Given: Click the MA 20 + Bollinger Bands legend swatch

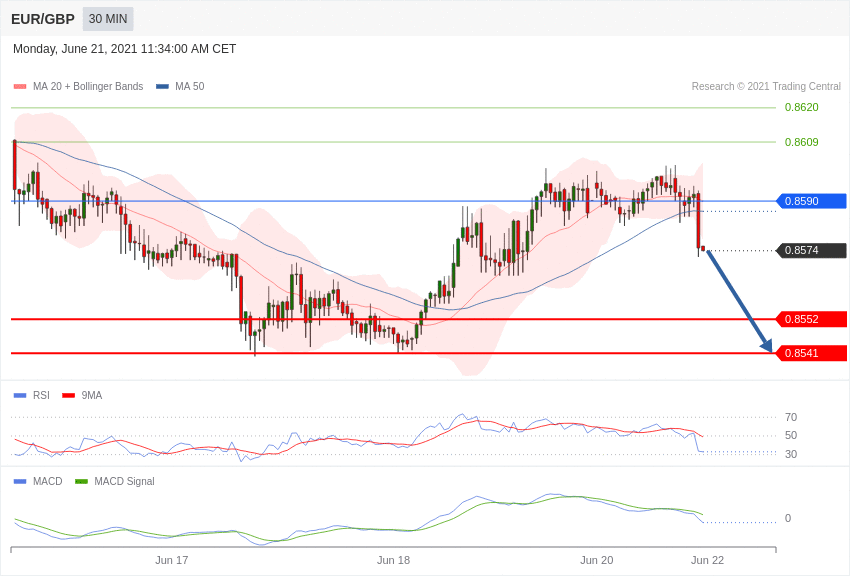Looking at the screenshot, I should pyautogui.click(x=20, y=86).
